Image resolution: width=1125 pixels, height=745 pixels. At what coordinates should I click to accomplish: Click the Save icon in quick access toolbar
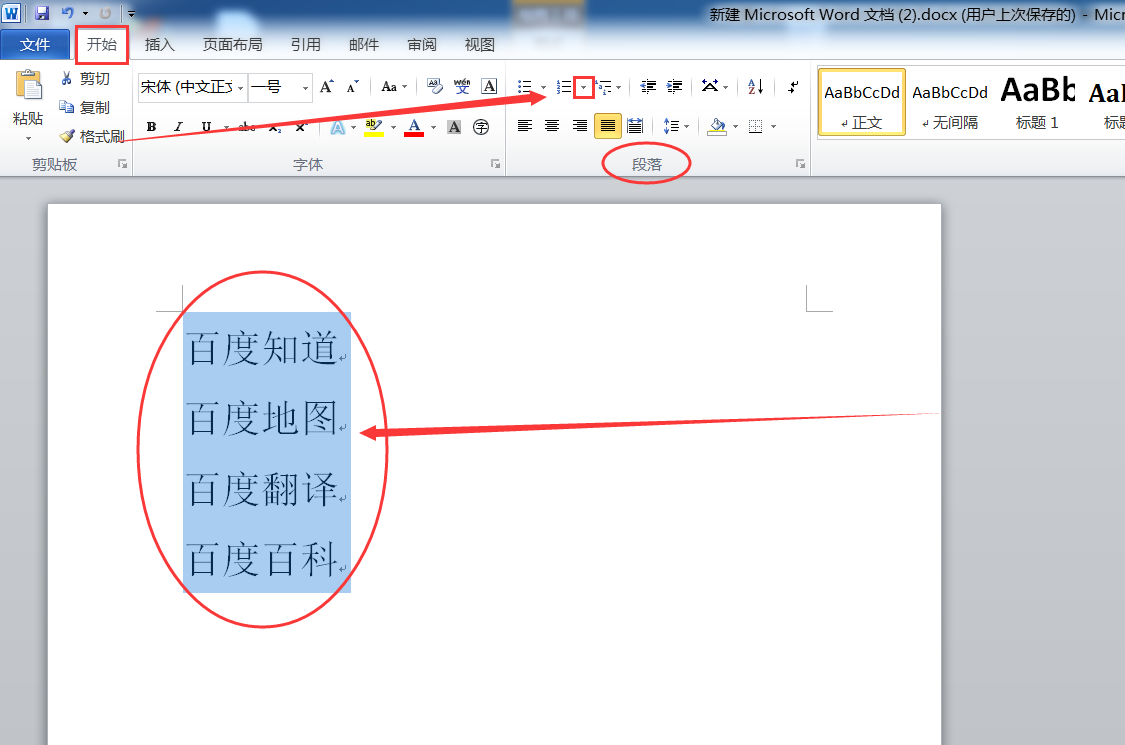(42, 13)
